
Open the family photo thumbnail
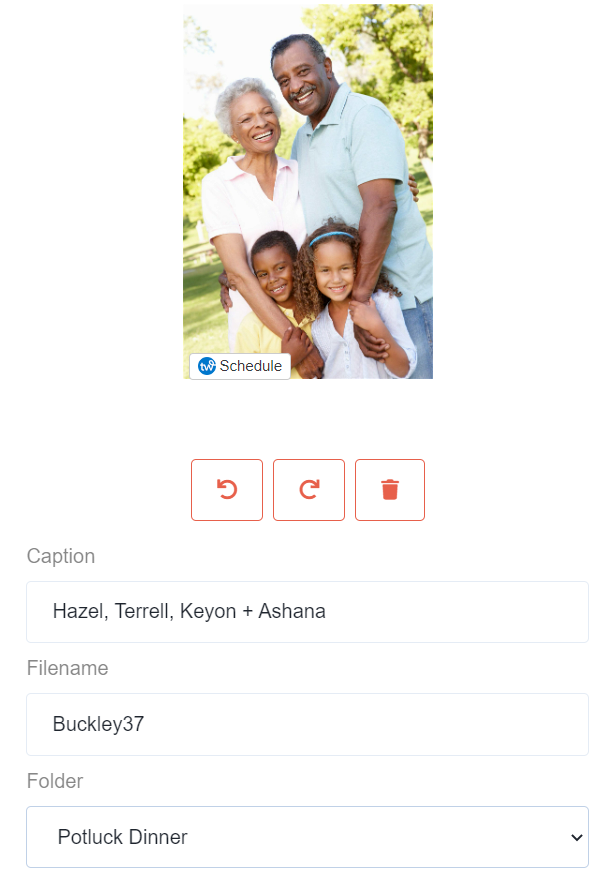[x=308, y=191]
